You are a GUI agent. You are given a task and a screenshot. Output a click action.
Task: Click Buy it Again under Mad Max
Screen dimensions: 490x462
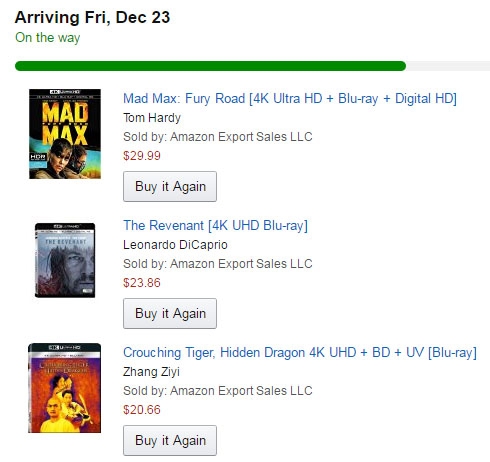(170, 186)
